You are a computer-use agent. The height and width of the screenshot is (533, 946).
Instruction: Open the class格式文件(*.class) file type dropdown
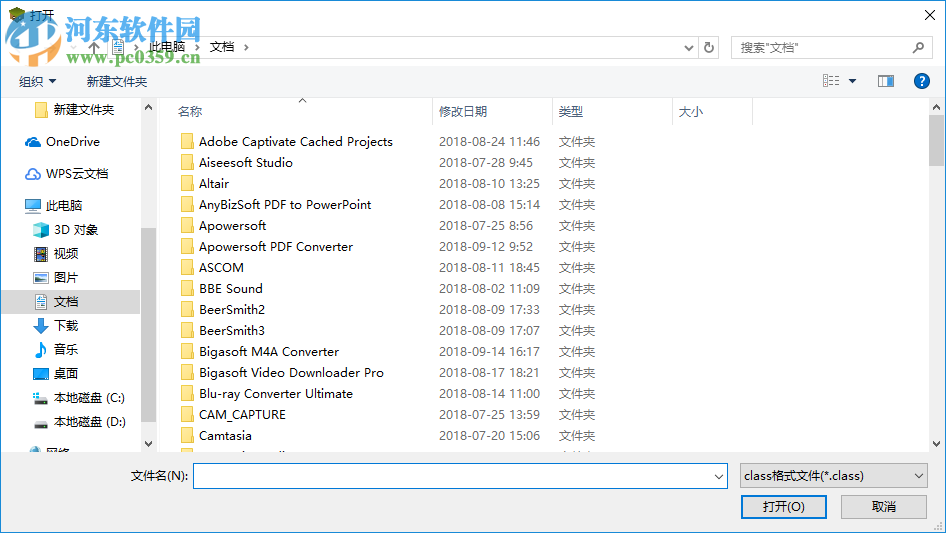pyautogui.click(x=833, y=476)
